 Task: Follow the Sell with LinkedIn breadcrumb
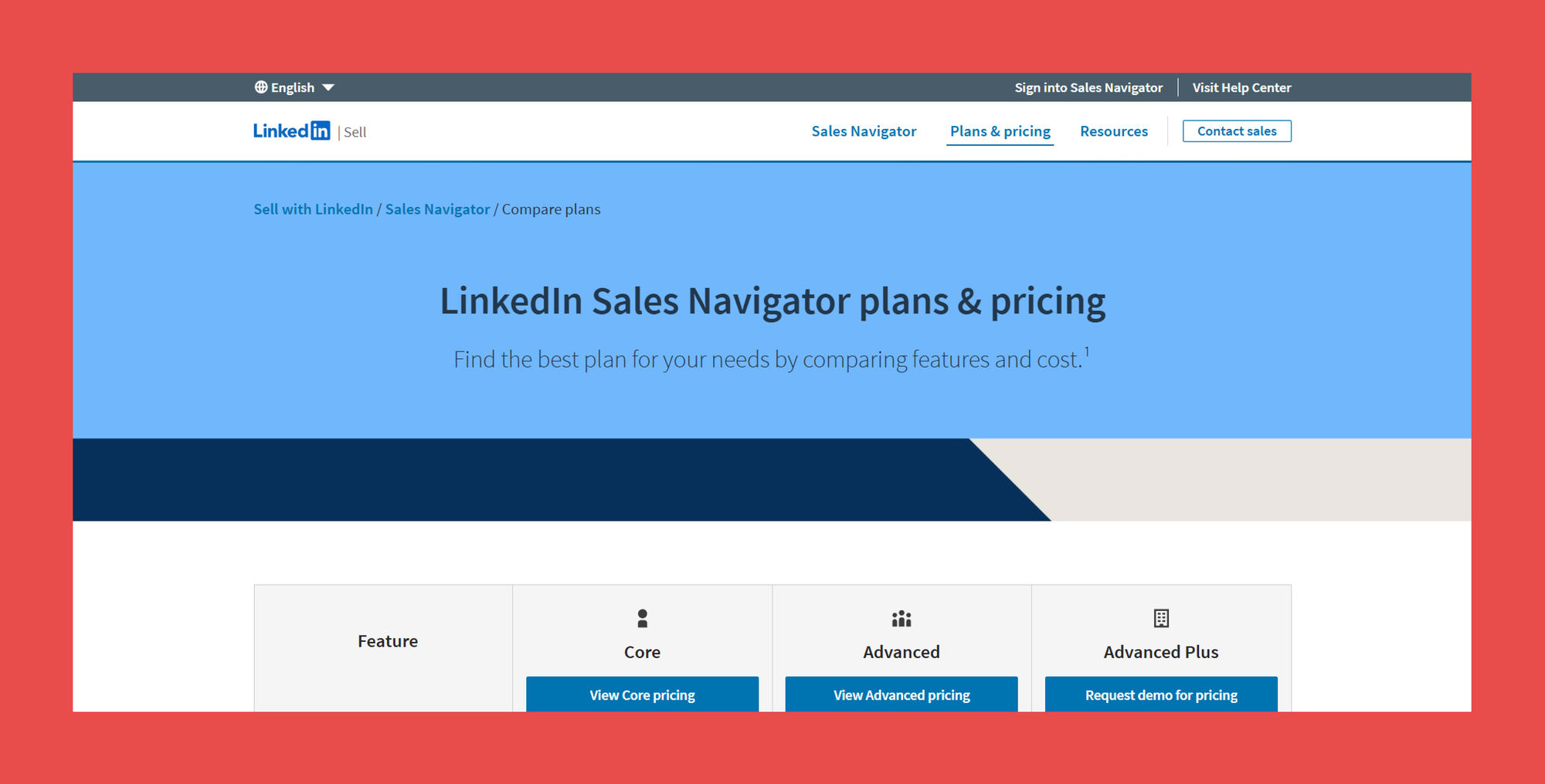tap(312, 209)
